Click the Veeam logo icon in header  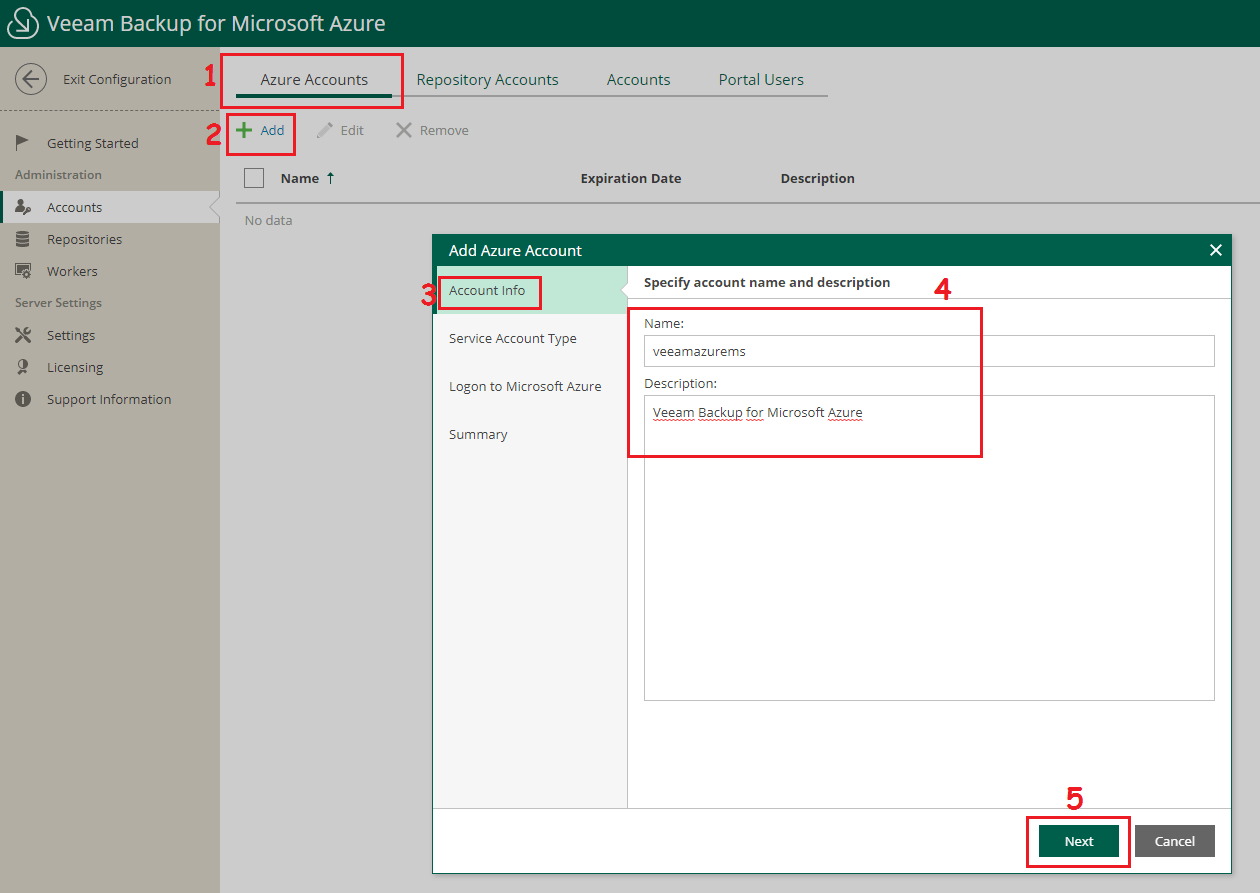(x=22, y=23)
